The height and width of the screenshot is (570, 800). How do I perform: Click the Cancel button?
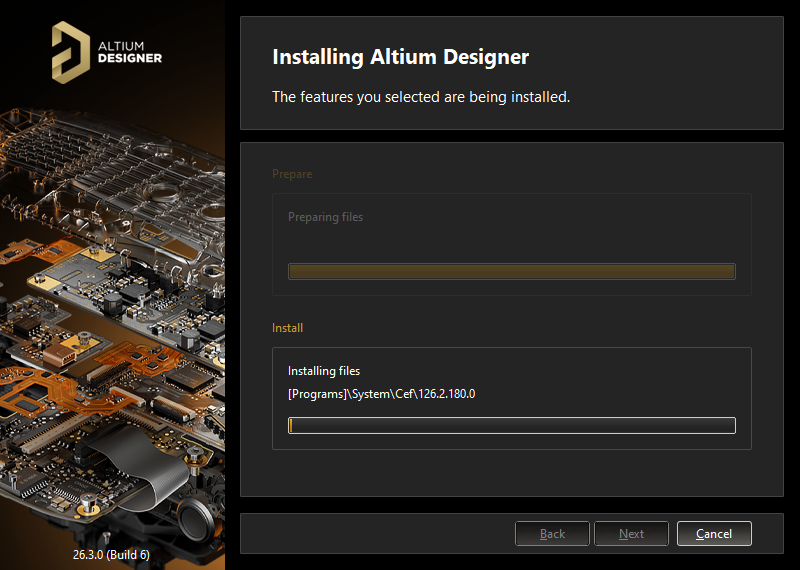714,534
